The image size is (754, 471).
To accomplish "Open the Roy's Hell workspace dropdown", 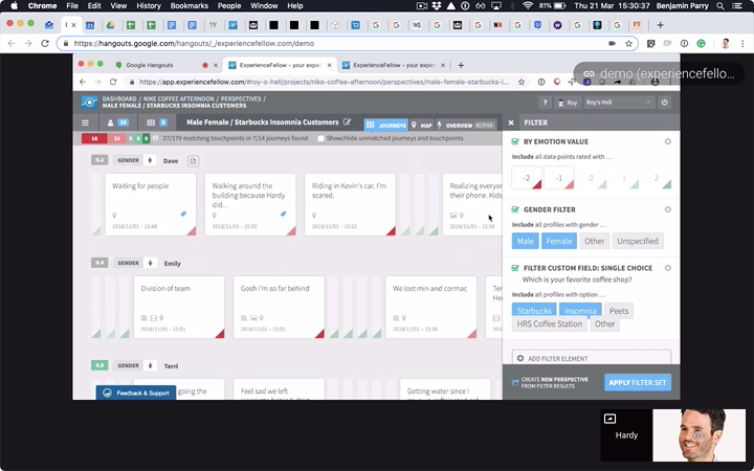I will click(618, 102).
